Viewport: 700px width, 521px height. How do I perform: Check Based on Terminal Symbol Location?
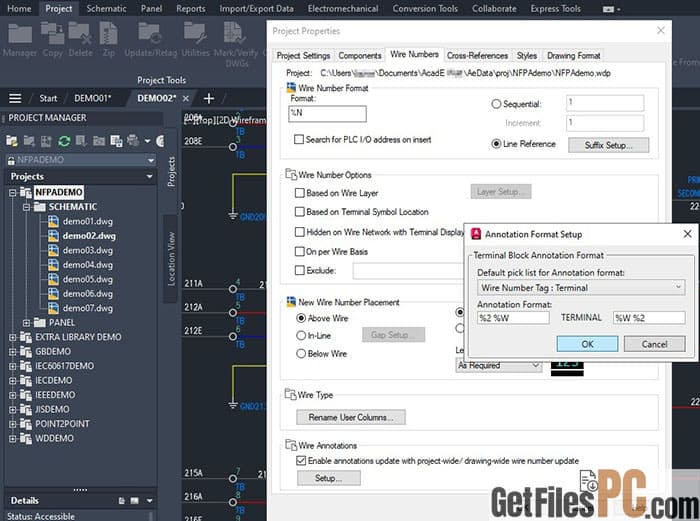coord(300,212)
